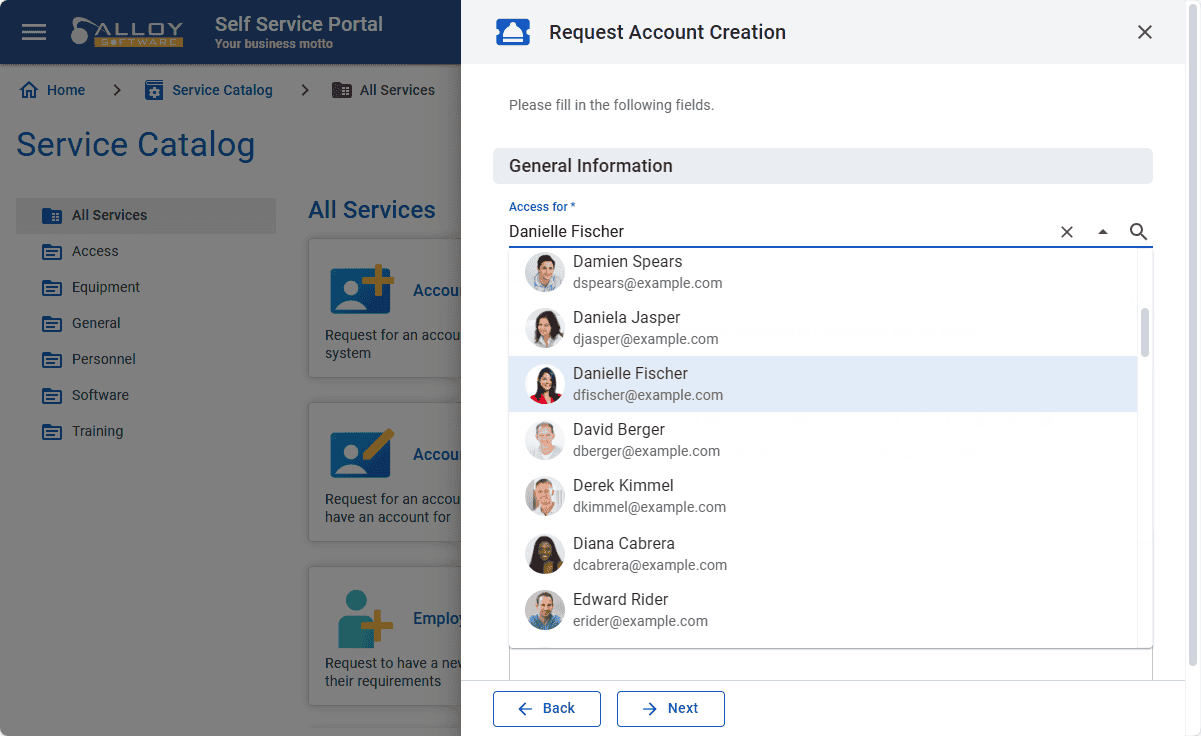Click the search magnifier in Access for
This screenshot has height=736, width=1201.
coord(1138,232)
